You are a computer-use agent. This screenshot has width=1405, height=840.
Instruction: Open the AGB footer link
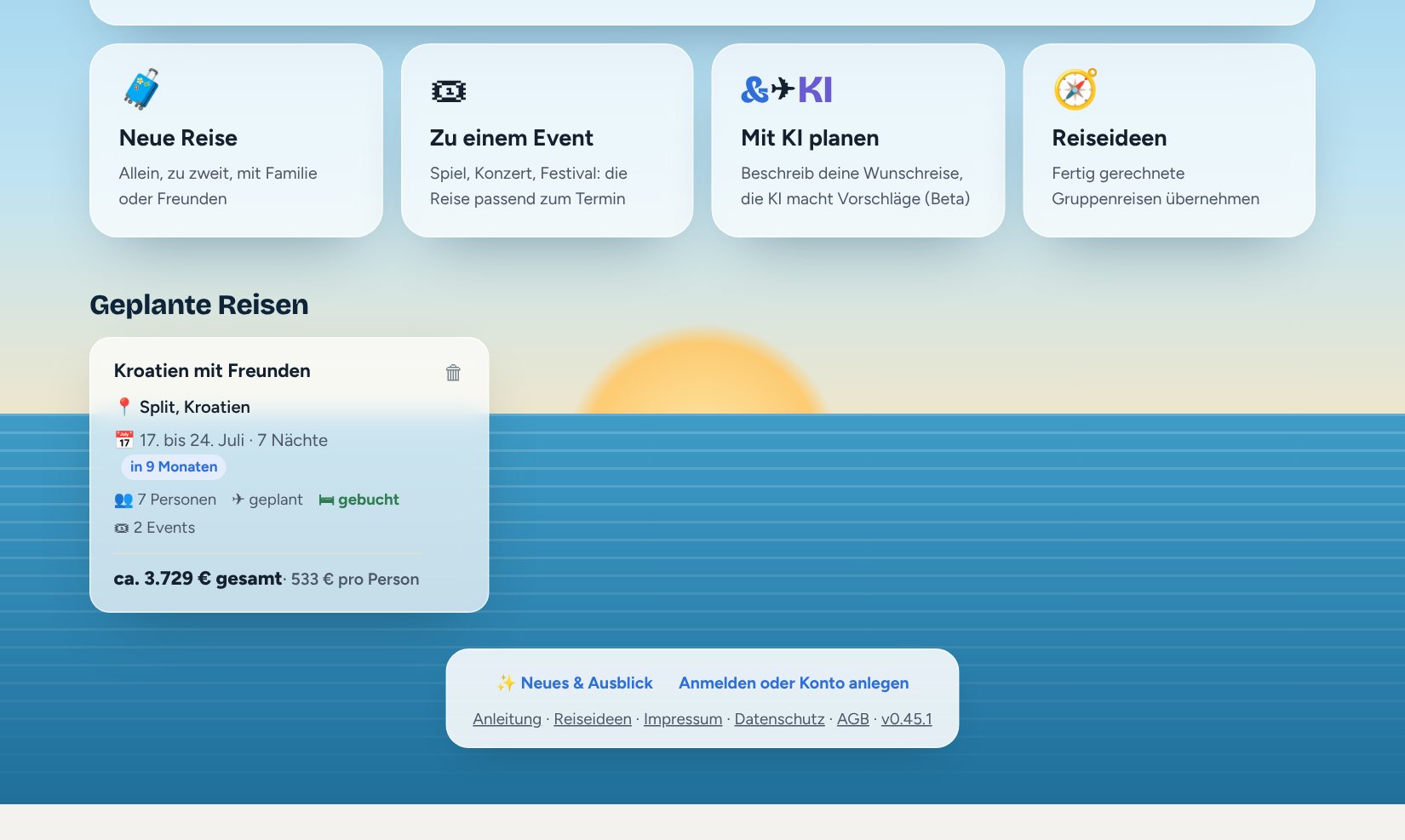tap(853, 719)
